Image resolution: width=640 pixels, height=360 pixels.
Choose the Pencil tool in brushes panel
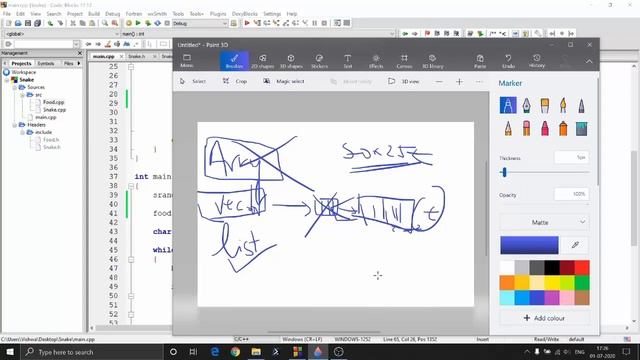[508, 129]
